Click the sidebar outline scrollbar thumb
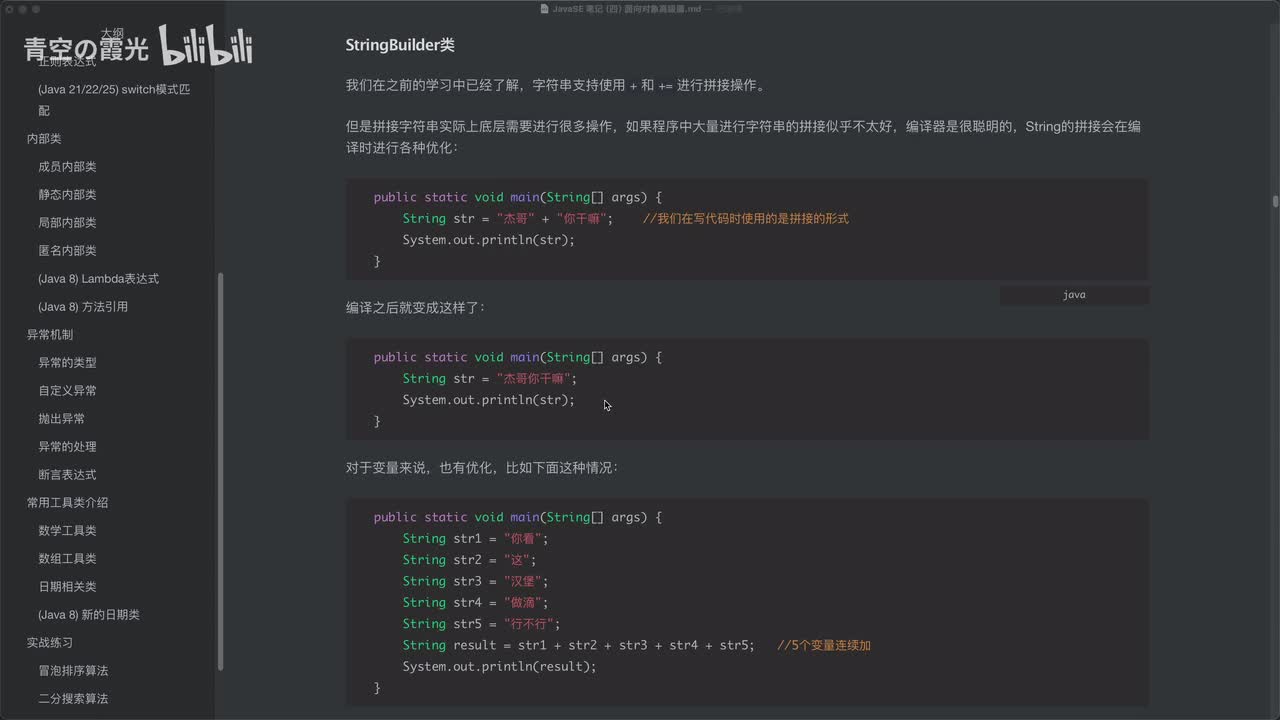Viewport: 1280px width, 720px height. (220, 470)
